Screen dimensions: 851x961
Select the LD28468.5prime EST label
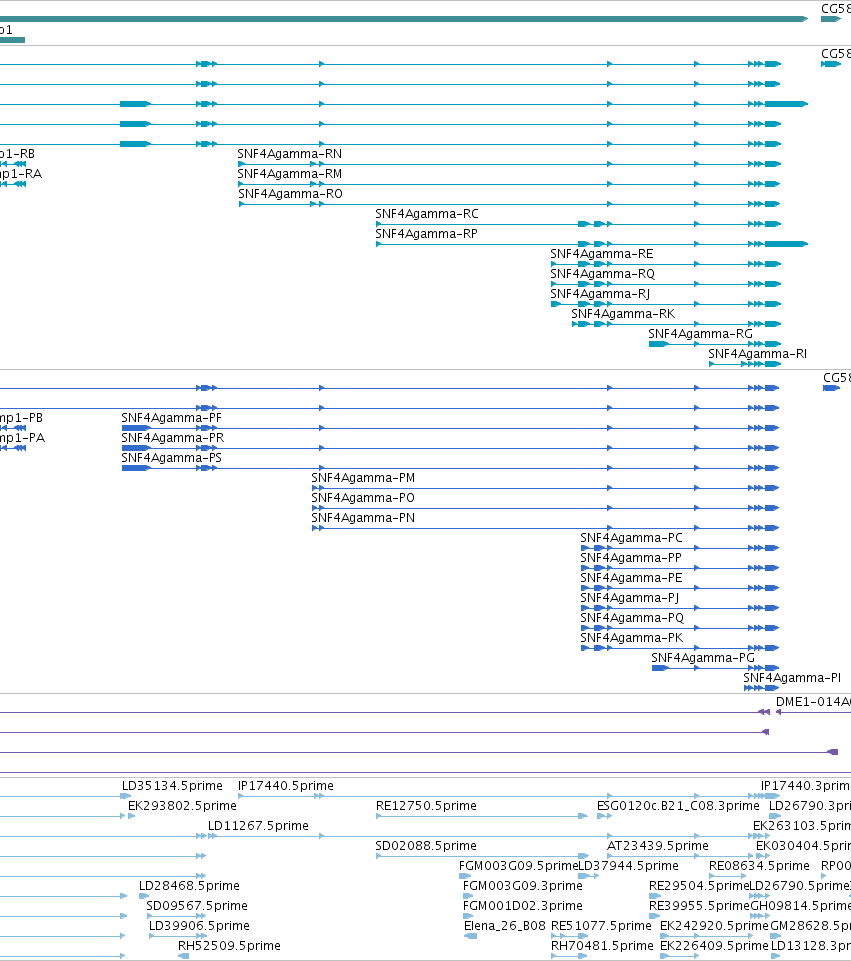point(189,886)
